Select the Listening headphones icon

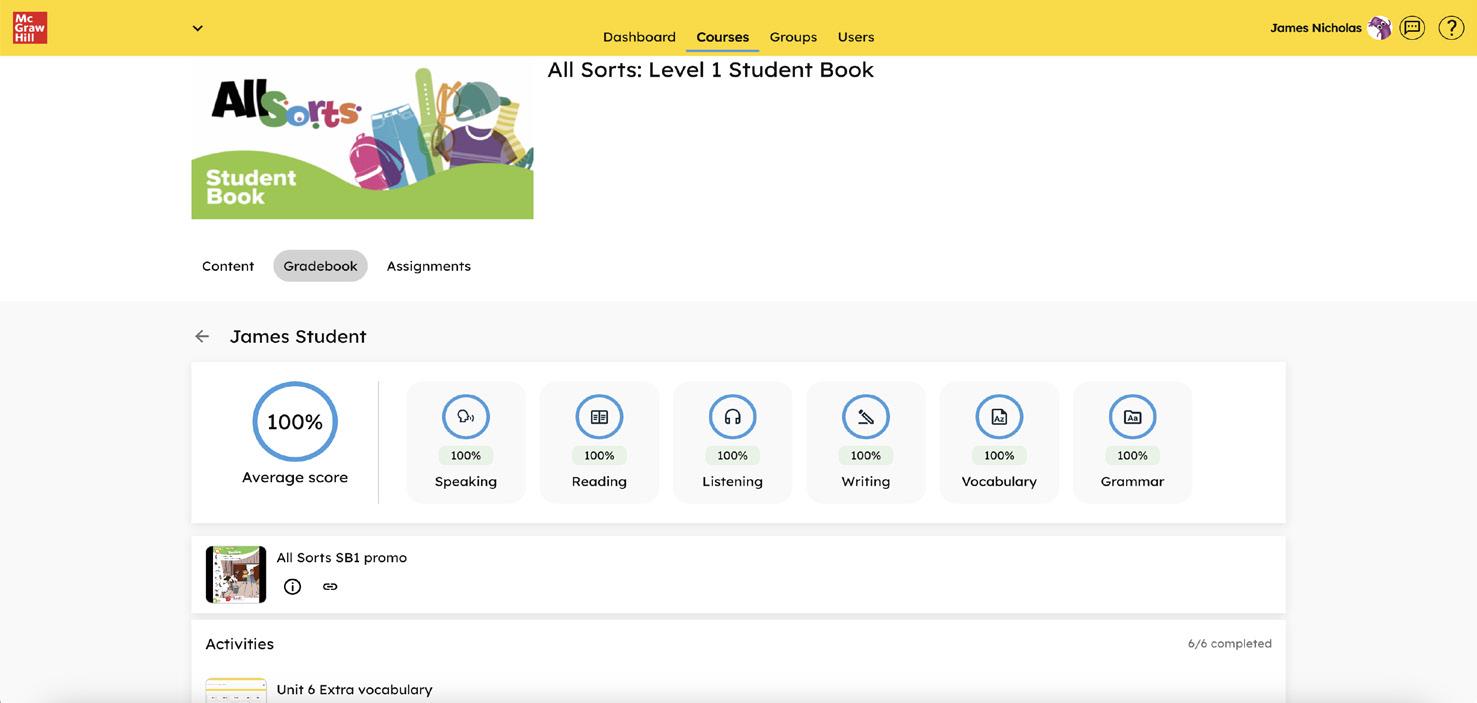point(732,417)
